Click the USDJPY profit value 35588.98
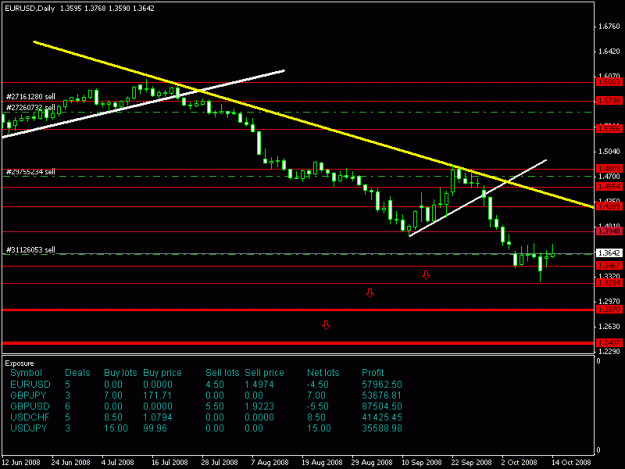Image resolution: width=625 pixels, height=469 pixels. [382, 428]
